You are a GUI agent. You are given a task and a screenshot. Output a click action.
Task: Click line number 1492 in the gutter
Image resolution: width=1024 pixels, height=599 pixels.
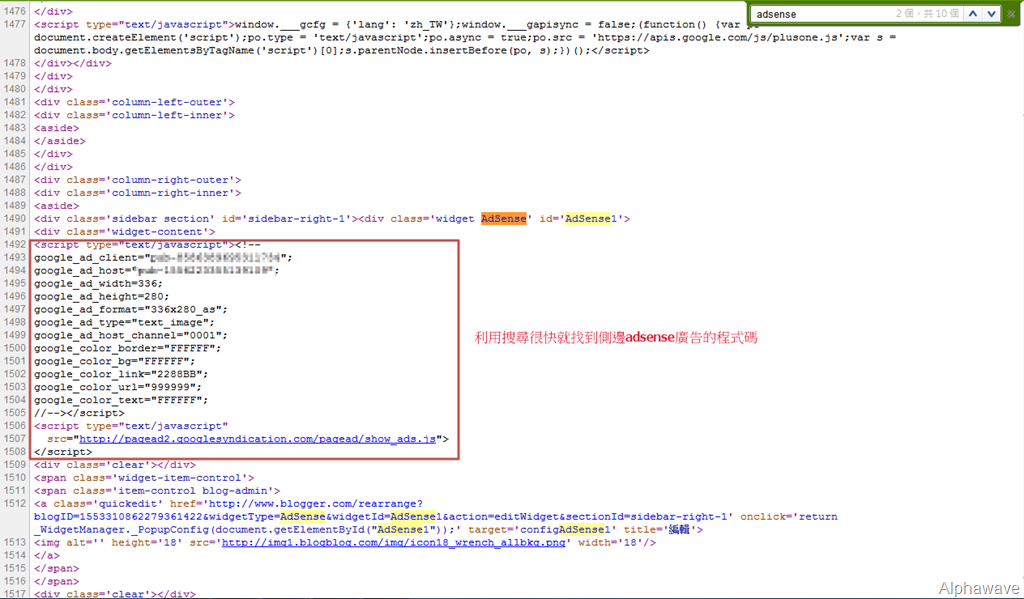click(x=14, y=245)
